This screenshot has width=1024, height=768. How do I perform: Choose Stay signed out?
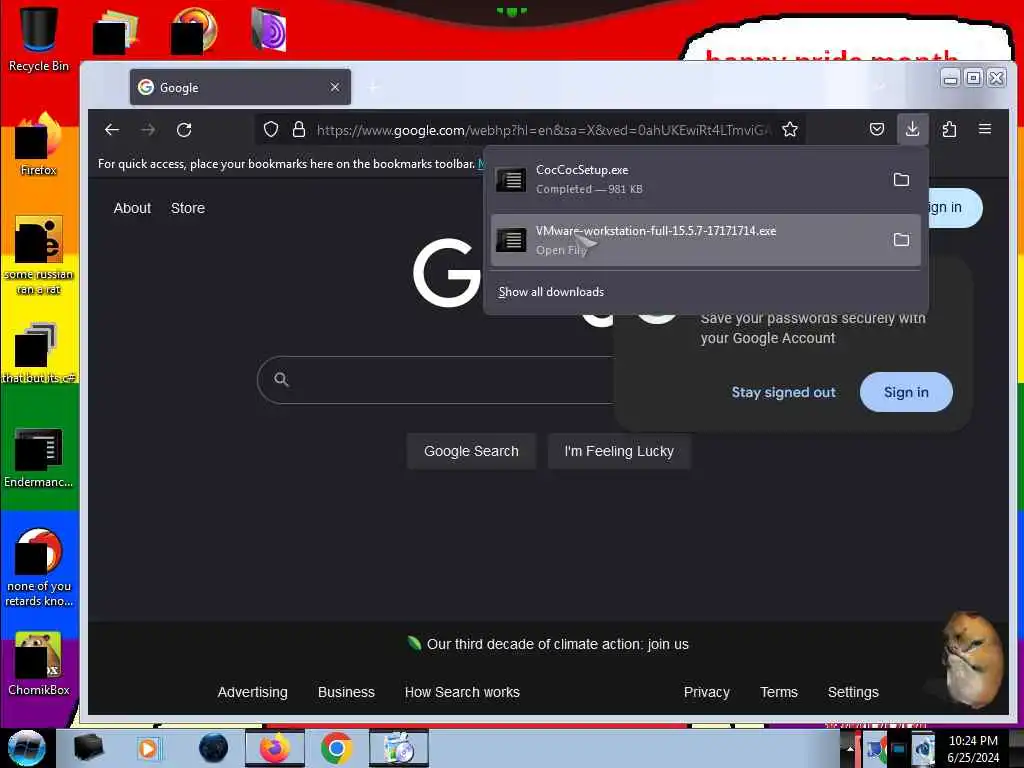click(x=783, y=392)
